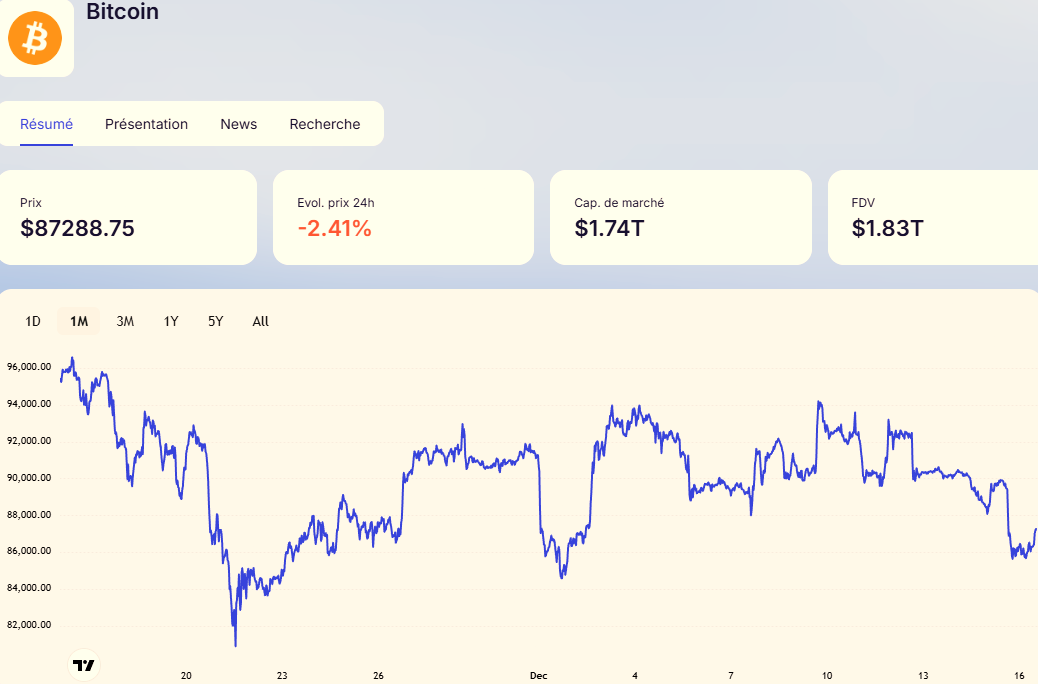Viewport: 1038px width, 684px height.
Task: Click the 20 date label on the chart axis
Action: [186, 676]
